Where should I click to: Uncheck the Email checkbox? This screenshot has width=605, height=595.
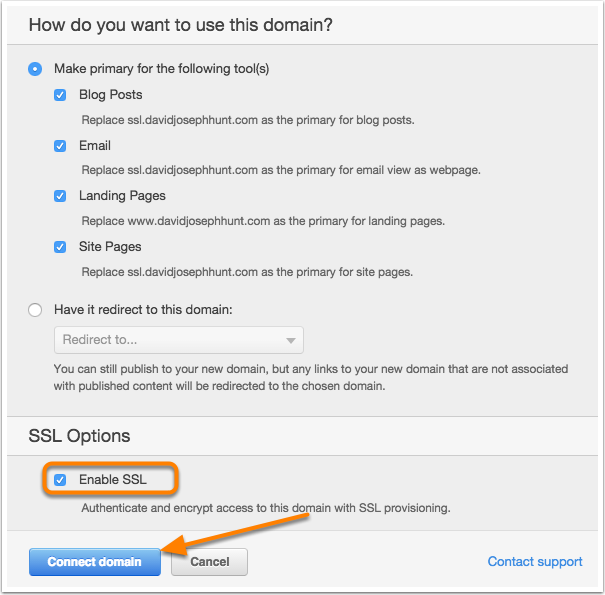(60, 146)
